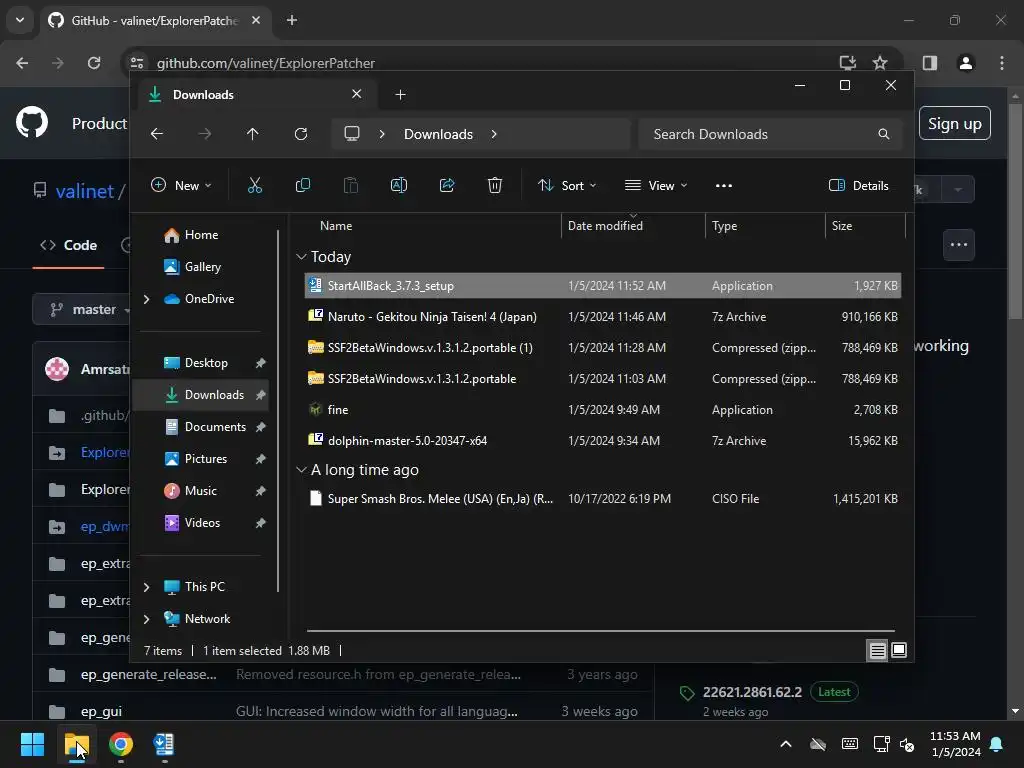The image size is (1024, 768).
Task: Click the 22621.2861.62.2 release link
Action: click(752, 692)
